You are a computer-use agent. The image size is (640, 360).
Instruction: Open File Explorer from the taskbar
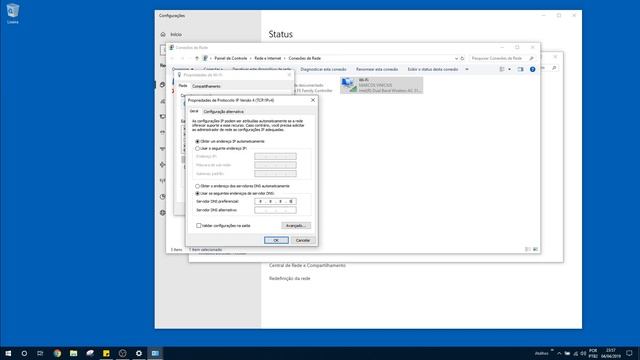pyautogui.click(x=73, y=353)
